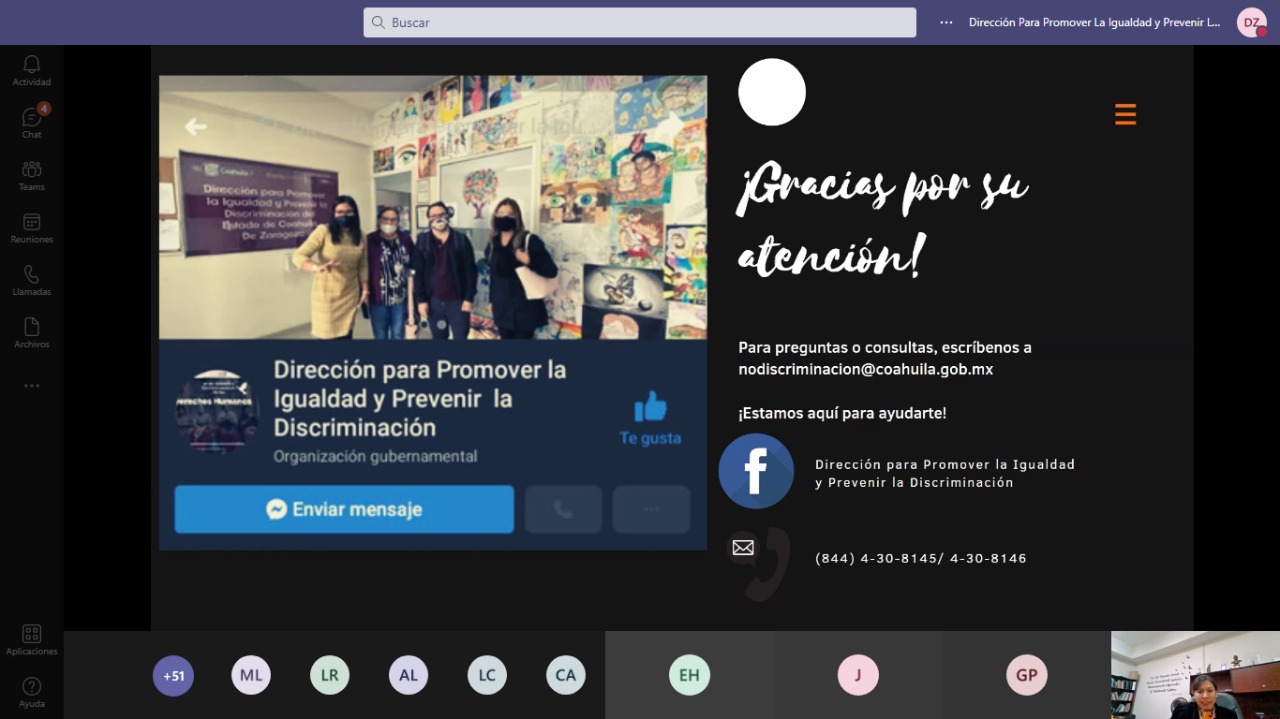This screenshot has height=719, width=1280.
Task: Show the +51 additional participants
Action: point(173,675)
